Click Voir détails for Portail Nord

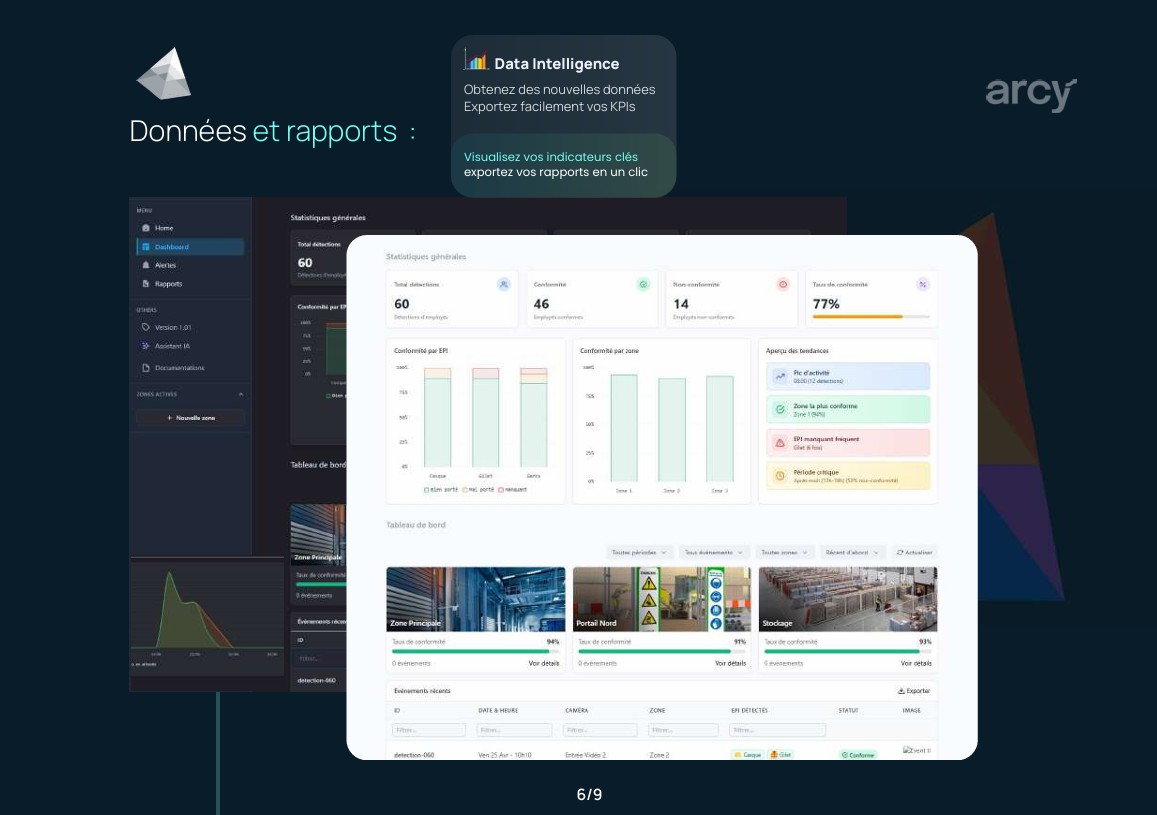click(731, 663)
